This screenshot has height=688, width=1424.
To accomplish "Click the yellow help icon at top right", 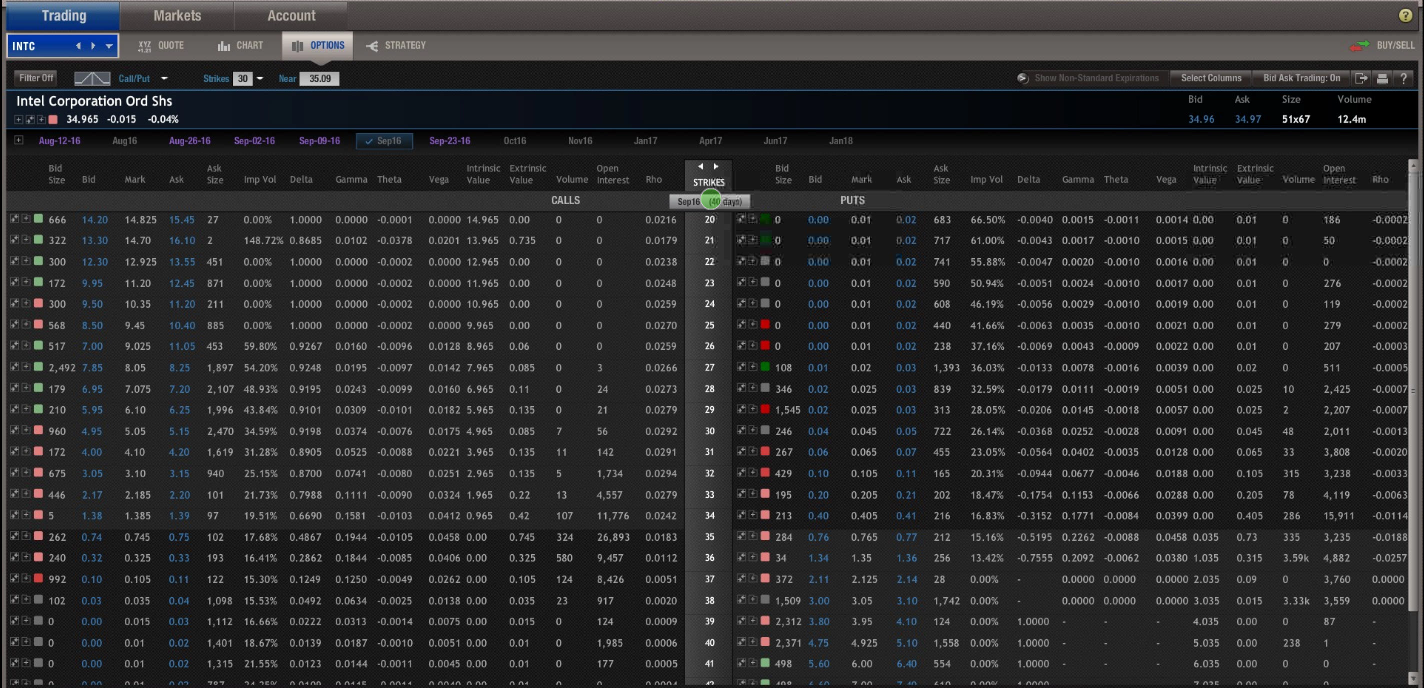I will pyautogui.click(x=1405, y=16).
